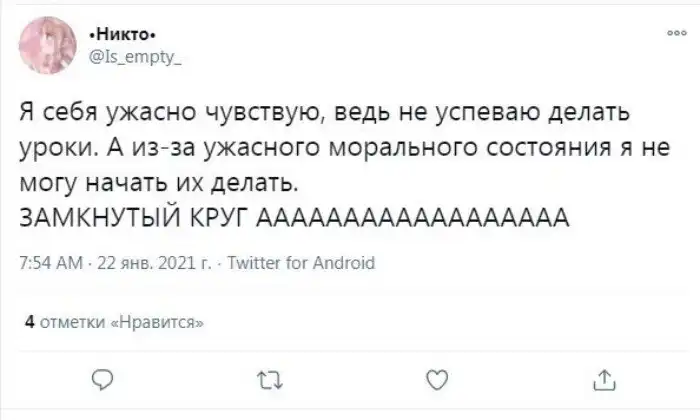Open the Twitter for Android source link
This screenshot has width=700, height=420.
(x=301, y=263)
